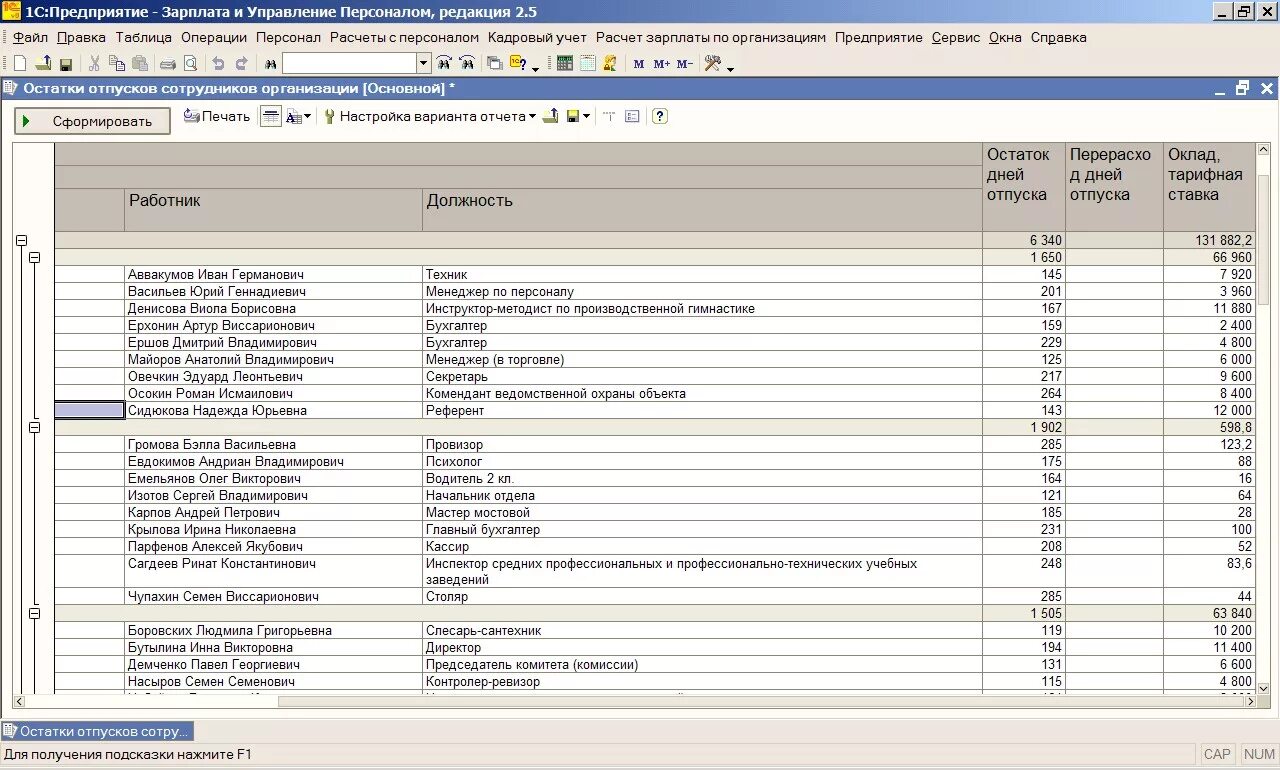1280x770 pixels.
Task: Click the Работник column header
Action: 273,210
